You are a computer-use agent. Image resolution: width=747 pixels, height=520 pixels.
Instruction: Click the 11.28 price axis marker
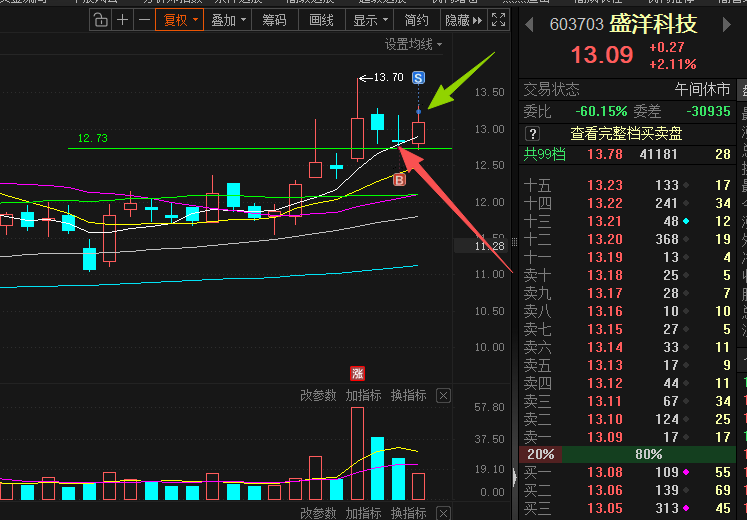tap(489, 246)
